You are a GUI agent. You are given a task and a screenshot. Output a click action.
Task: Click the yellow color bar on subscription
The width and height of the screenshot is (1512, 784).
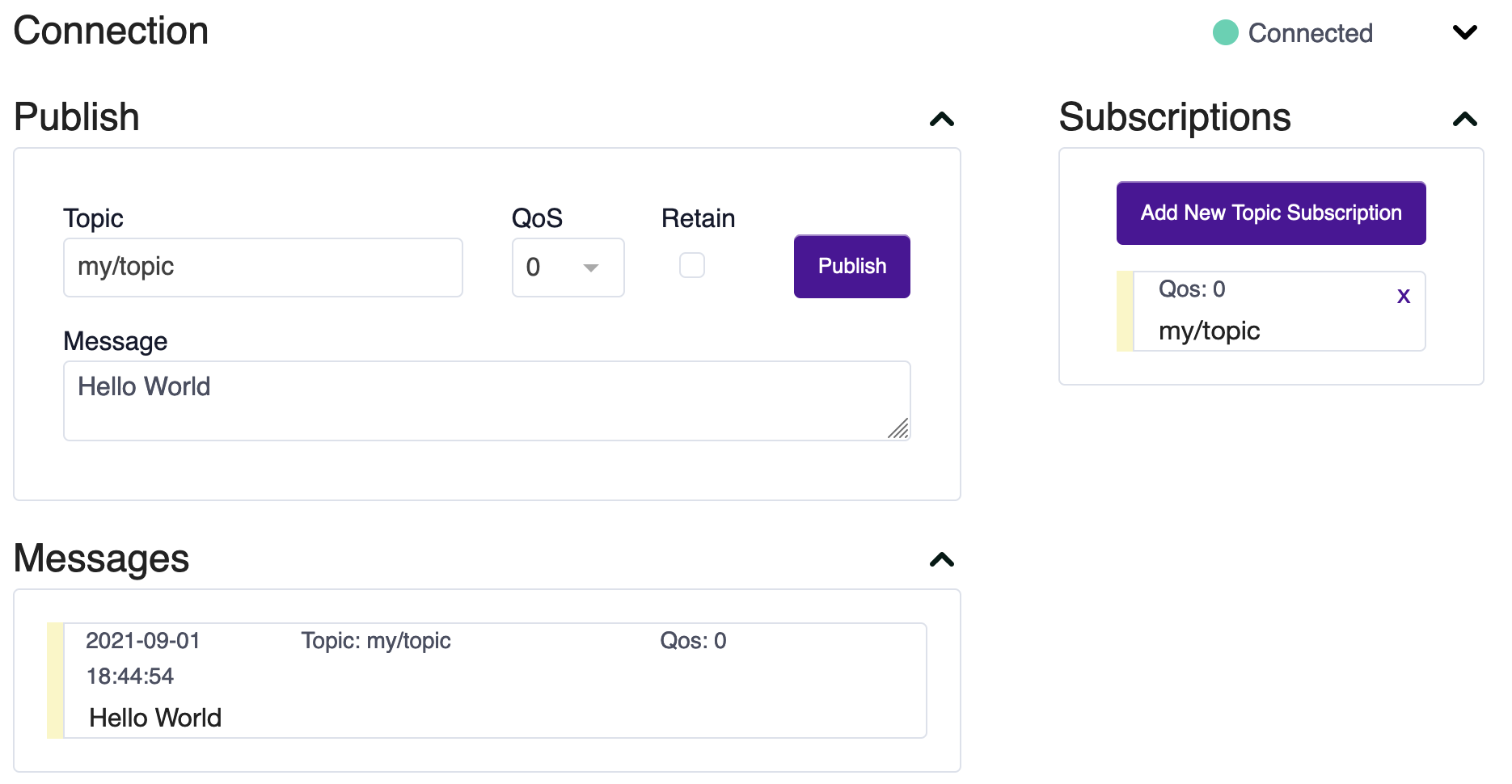coord(1125,312)
